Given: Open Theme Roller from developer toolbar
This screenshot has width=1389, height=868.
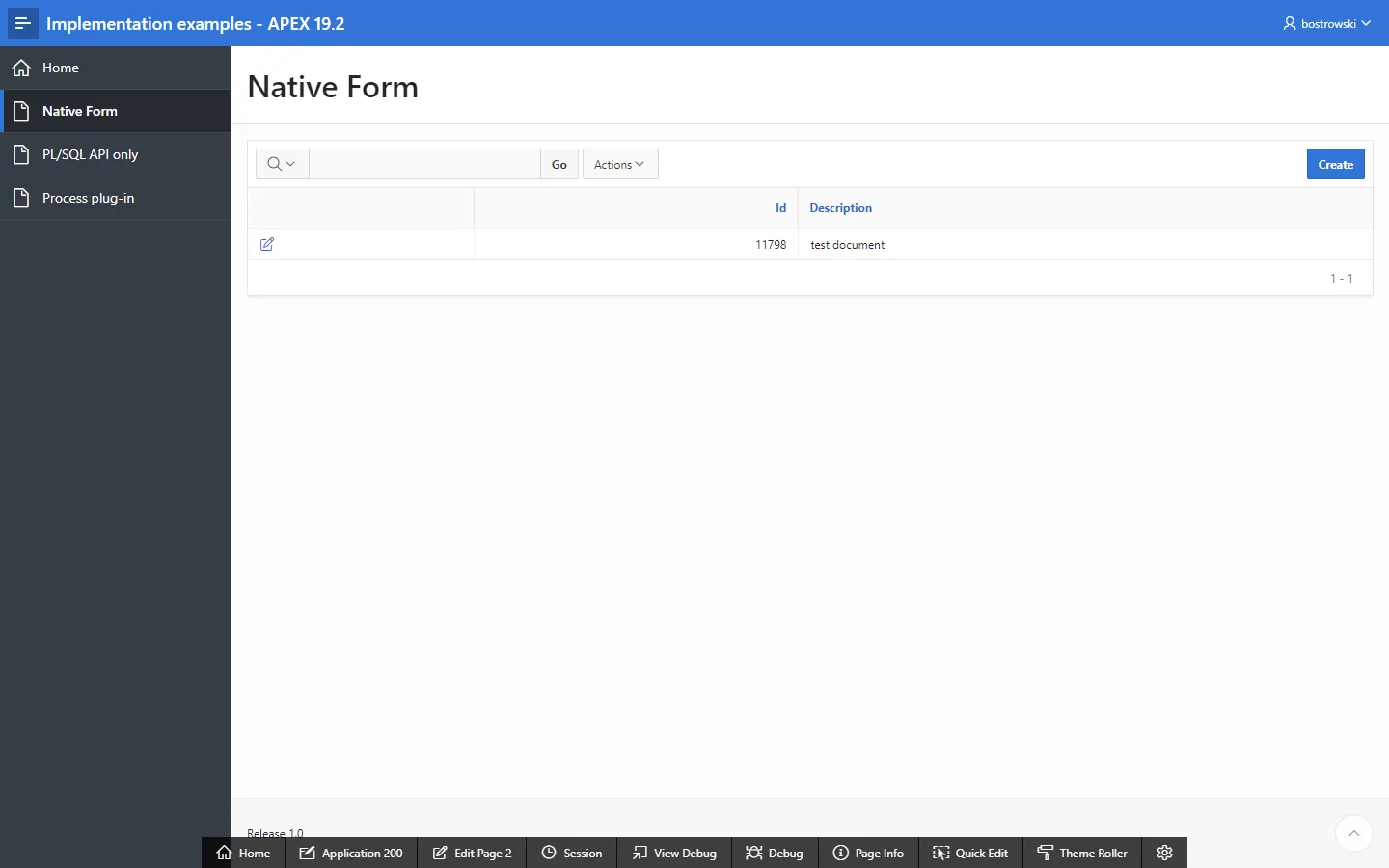Looking at the screenshot, I should coord(1082,853).
